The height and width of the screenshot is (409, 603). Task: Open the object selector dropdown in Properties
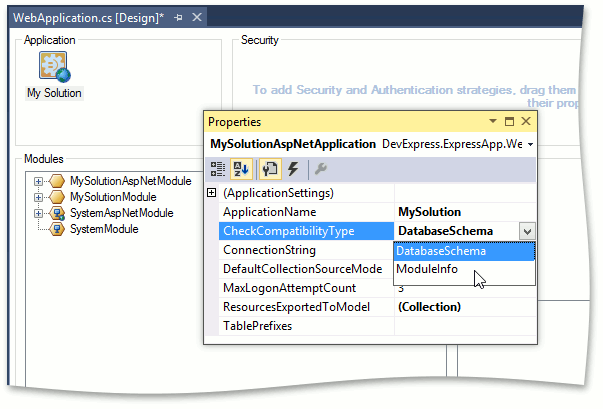tap(530, 145)
